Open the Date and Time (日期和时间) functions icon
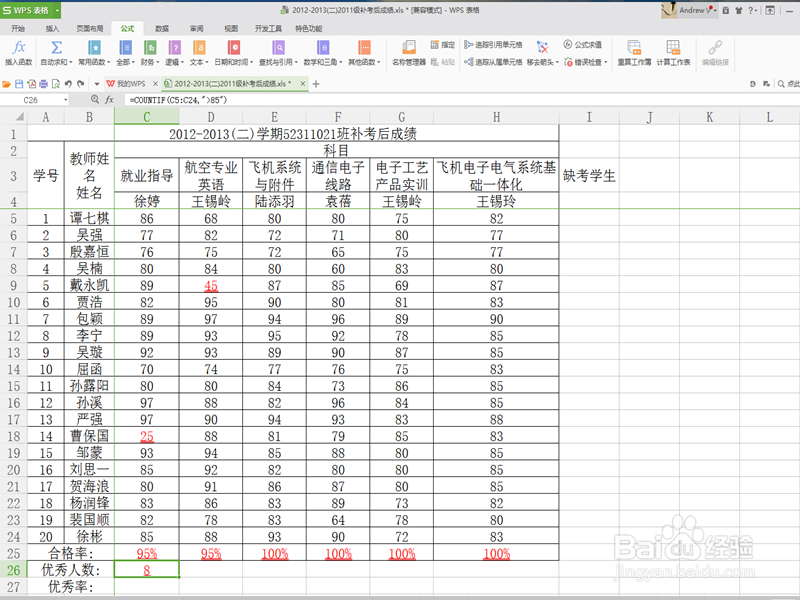800x600 pixels. [x=234, y=47]
